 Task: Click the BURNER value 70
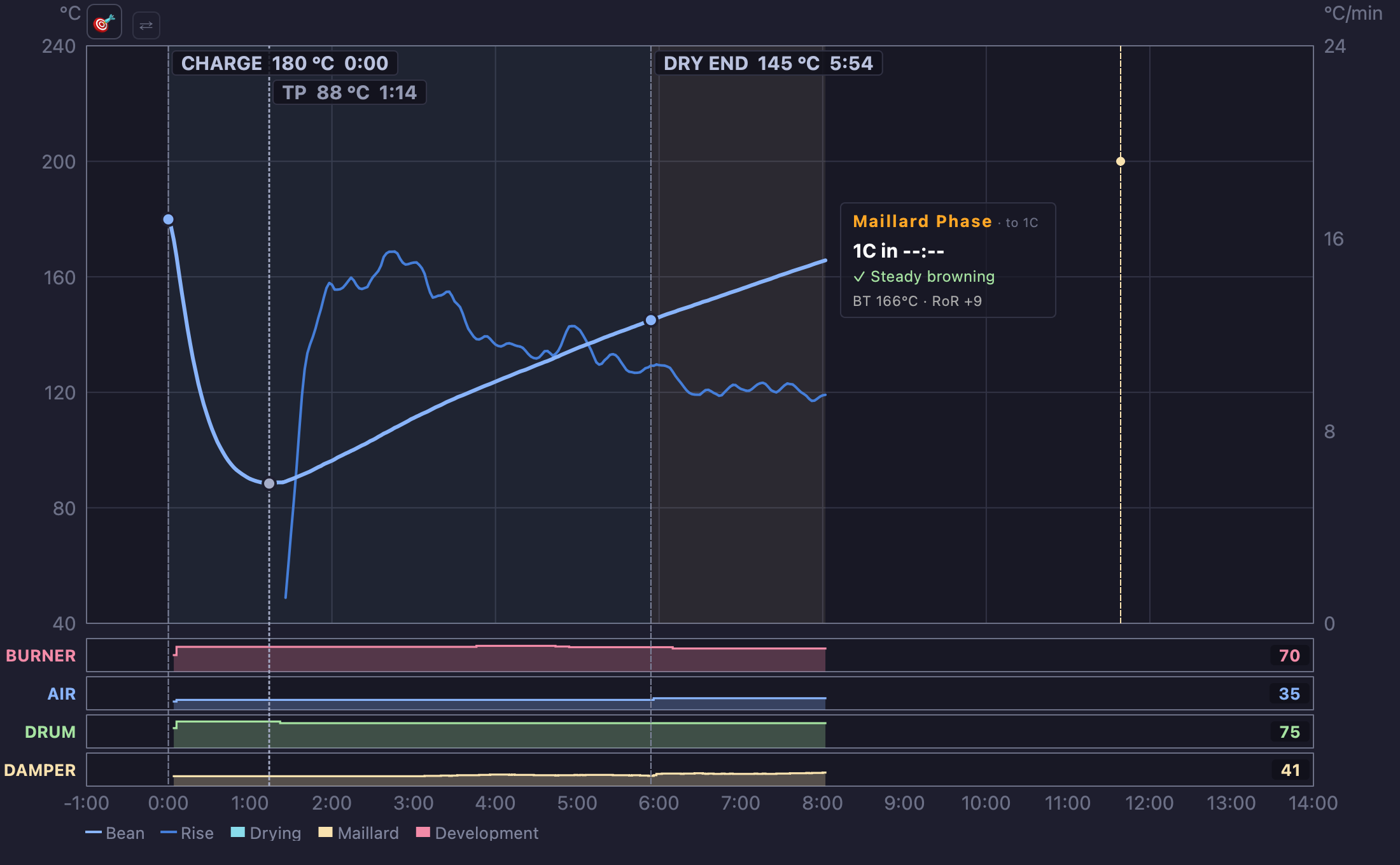click(x=1289, y=656)
